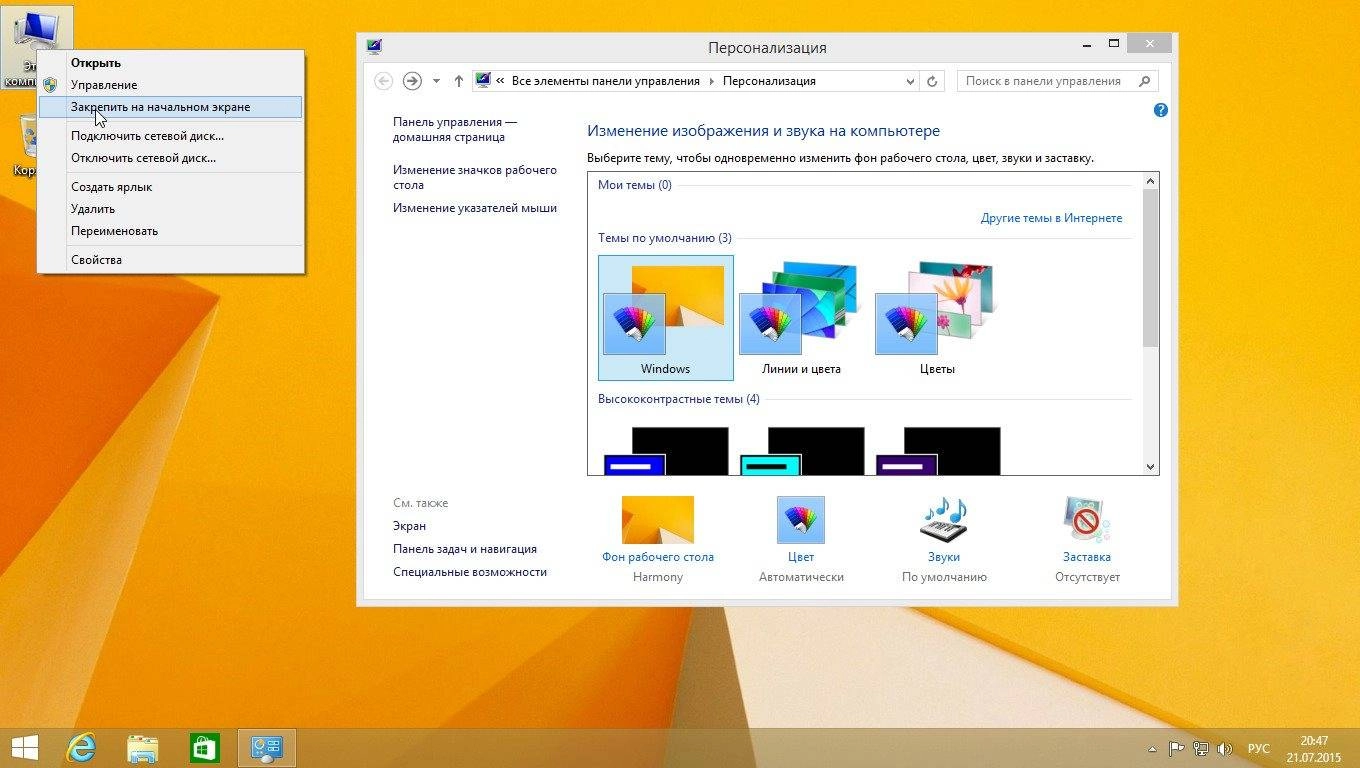Select the Линии и цвета theme

pyautogui.click(x=801, y=318)
